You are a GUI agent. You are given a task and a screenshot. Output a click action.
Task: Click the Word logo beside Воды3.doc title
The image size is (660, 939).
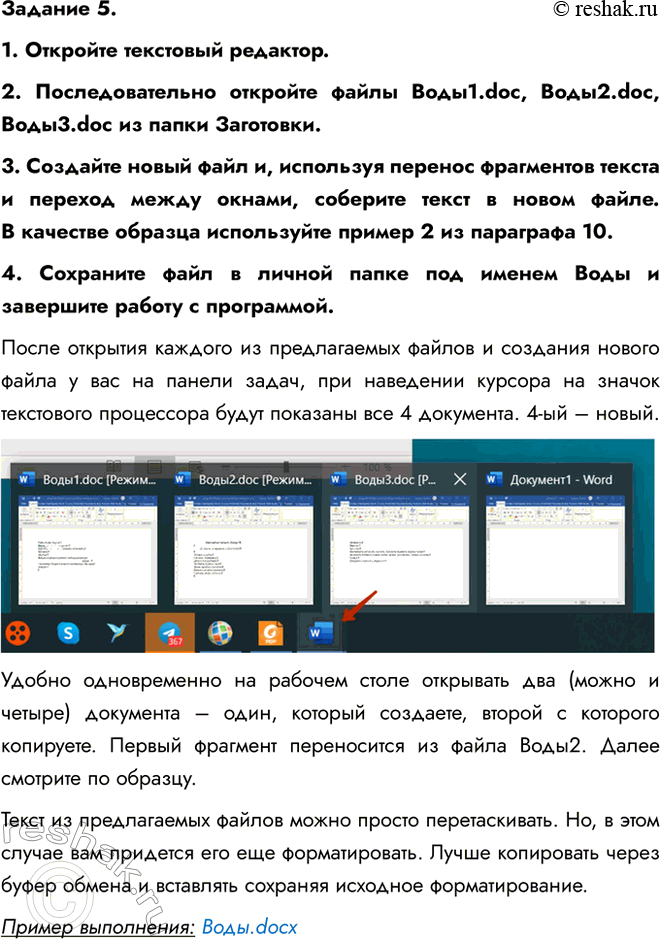click(x=337, y=480)
